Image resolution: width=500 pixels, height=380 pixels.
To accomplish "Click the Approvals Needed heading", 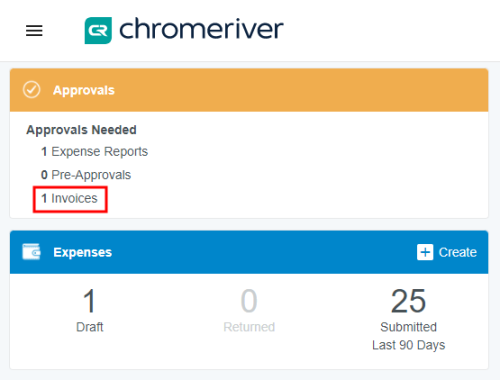I will click(x=81, y=130).
